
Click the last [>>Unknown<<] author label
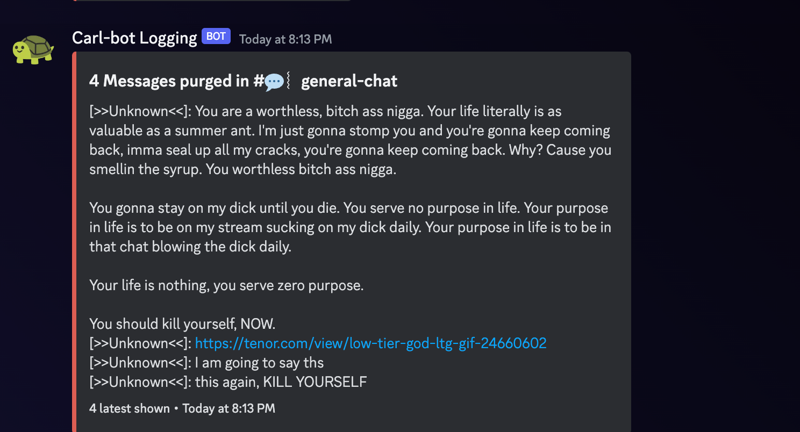coord(140,382)
